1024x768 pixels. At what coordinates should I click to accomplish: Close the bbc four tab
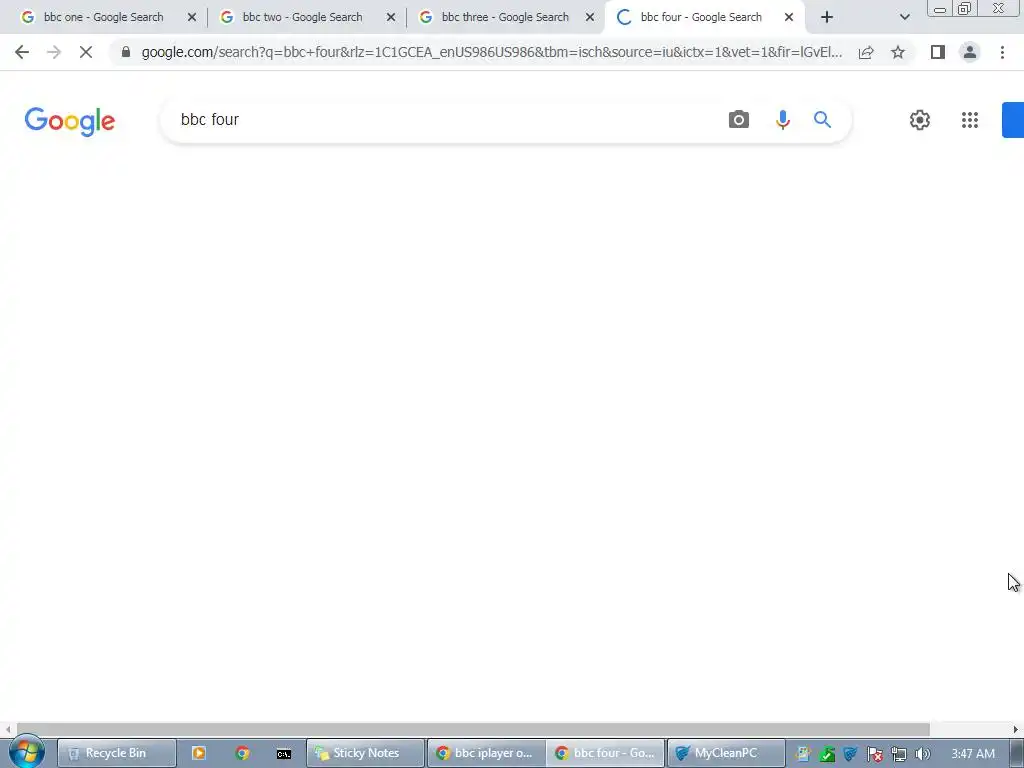click(x=789, y=18)
